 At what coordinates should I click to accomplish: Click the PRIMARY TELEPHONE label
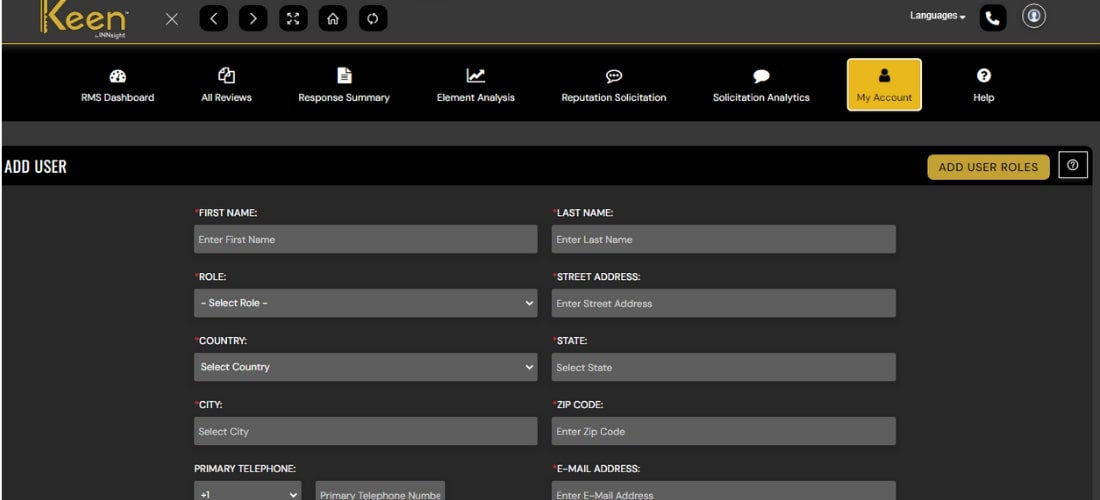(x=245, y=468)
